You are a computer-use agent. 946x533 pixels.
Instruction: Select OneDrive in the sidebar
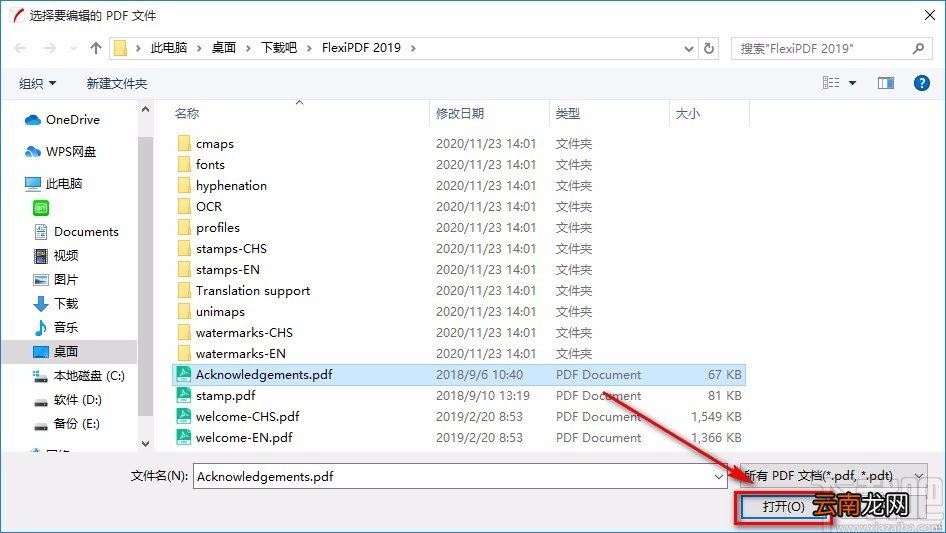click(62, 120)
